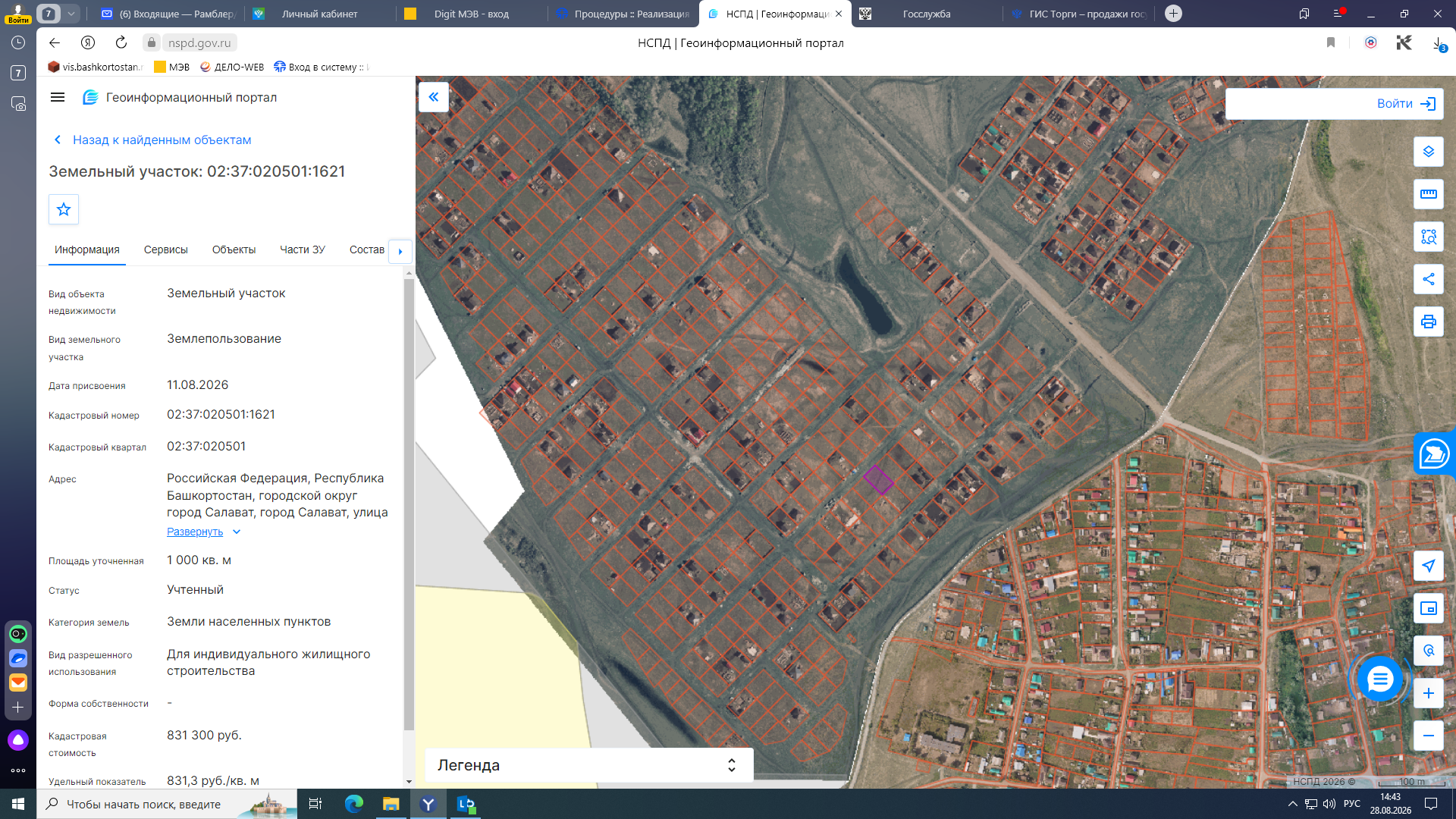This screenshot has width=1456, height=819.
Task: Open the hamburger main menu
Action: (58, 97)
